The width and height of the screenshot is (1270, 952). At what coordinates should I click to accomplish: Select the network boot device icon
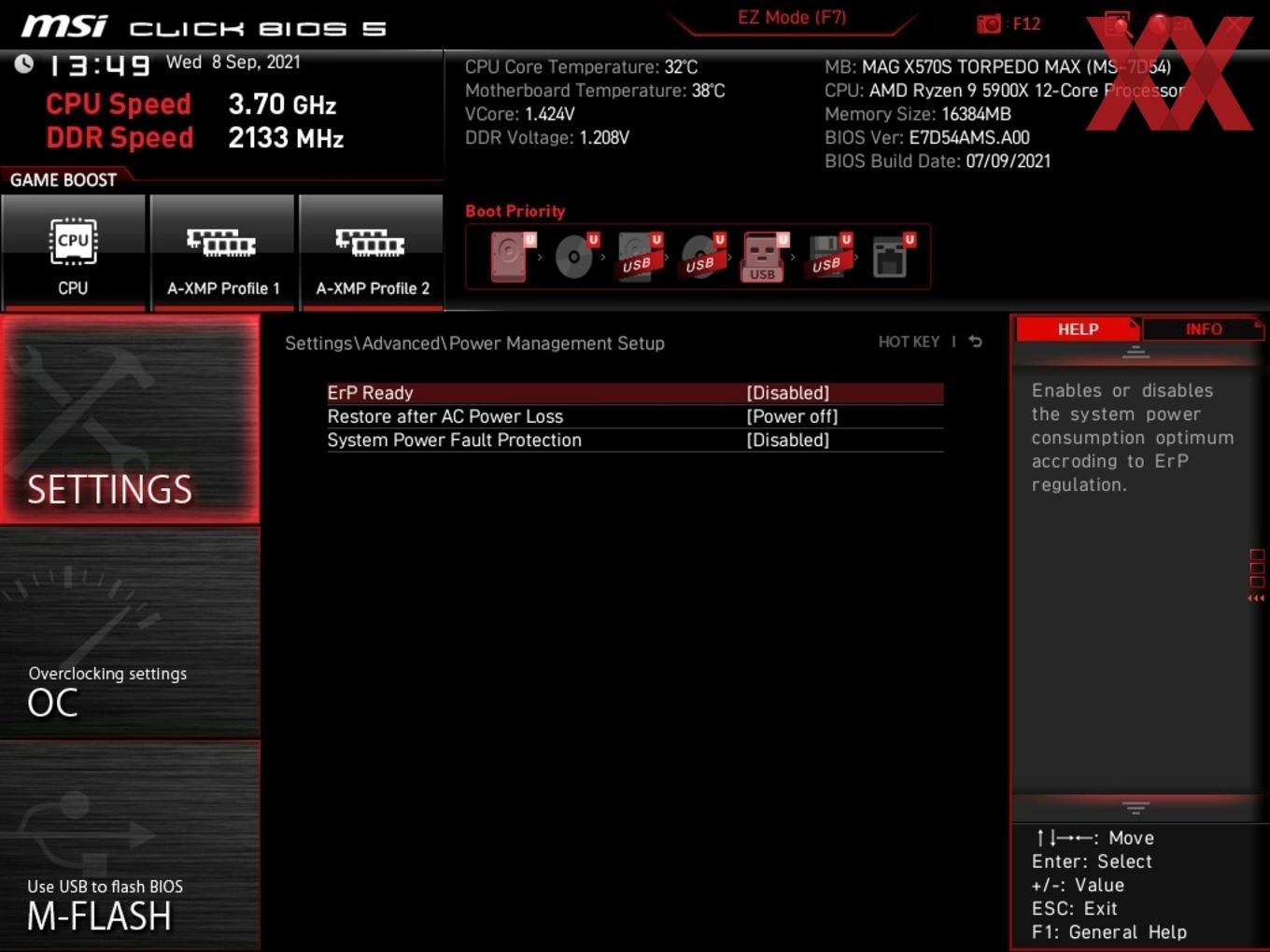click(x=893, y=257)
